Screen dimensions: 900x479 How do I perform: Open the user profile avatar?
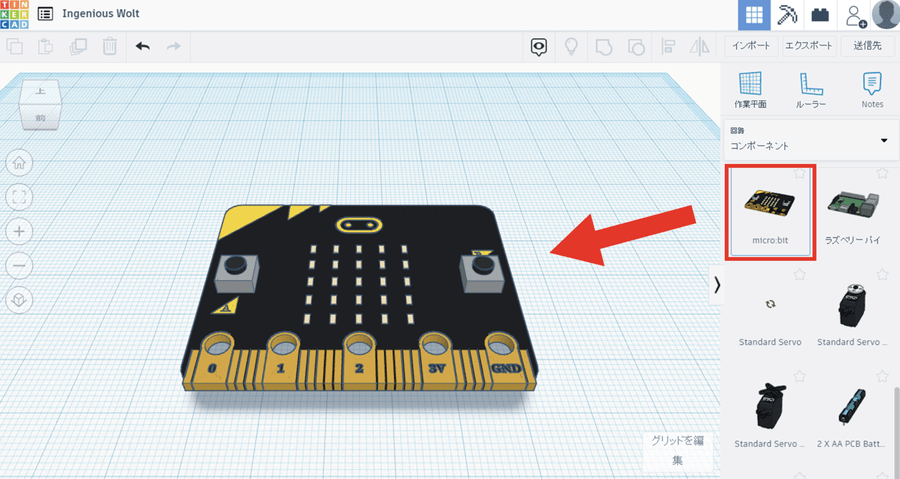pos(886,14)
